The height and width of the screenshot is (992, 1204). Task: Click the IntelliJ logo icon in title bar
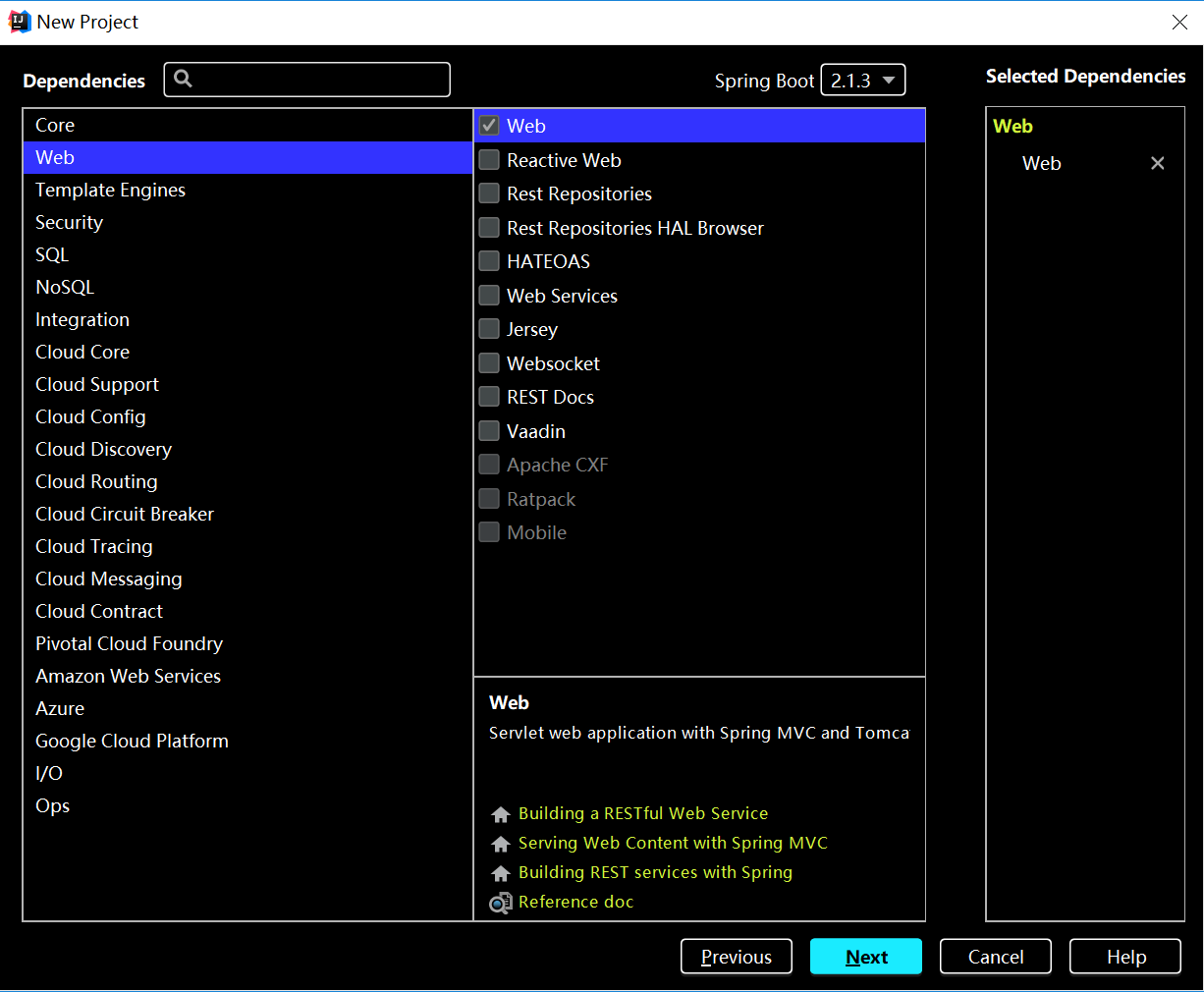[x=19, y=22]
